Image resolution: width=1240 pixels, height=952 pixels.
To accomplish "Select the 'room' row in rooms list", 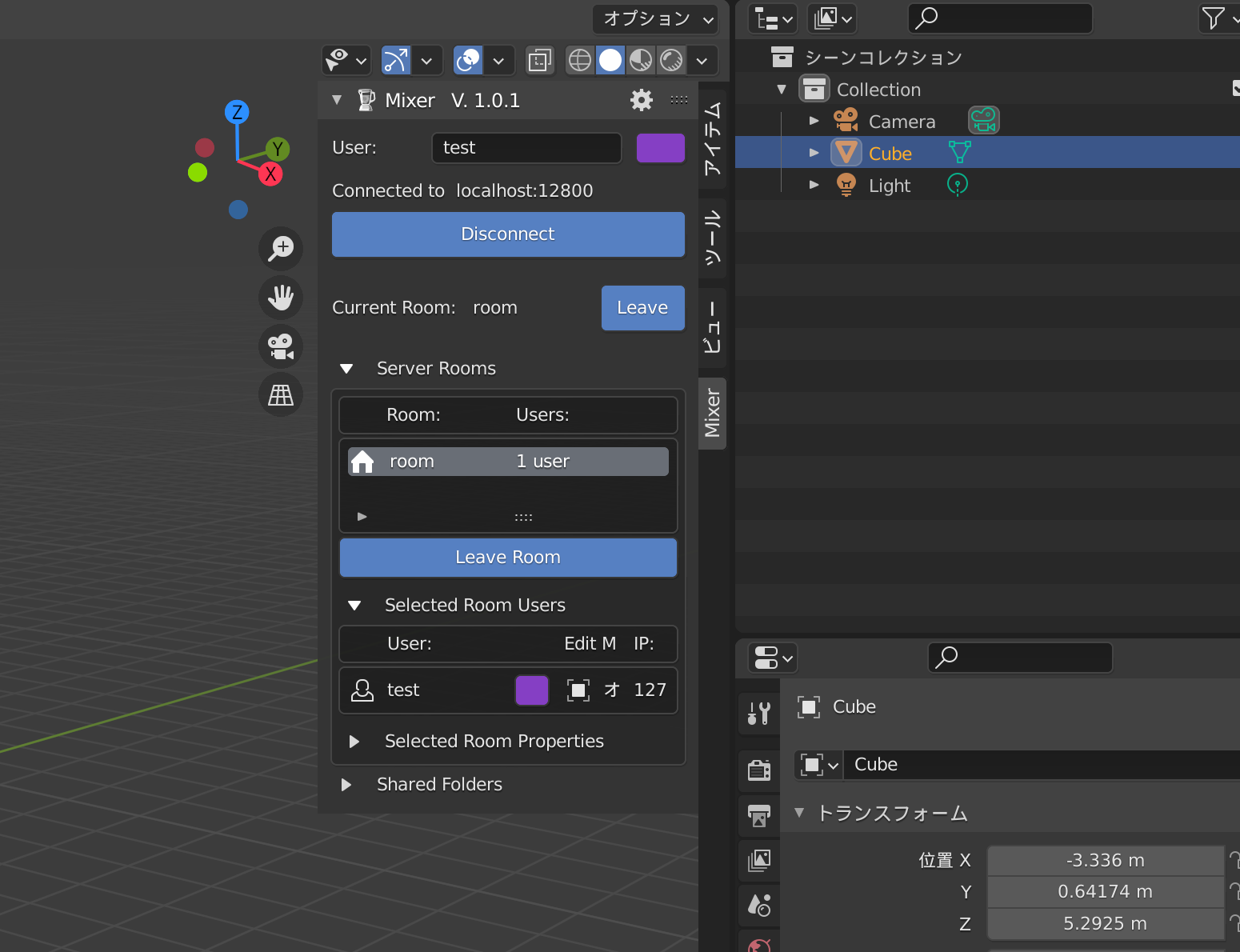I will point(508,462).
